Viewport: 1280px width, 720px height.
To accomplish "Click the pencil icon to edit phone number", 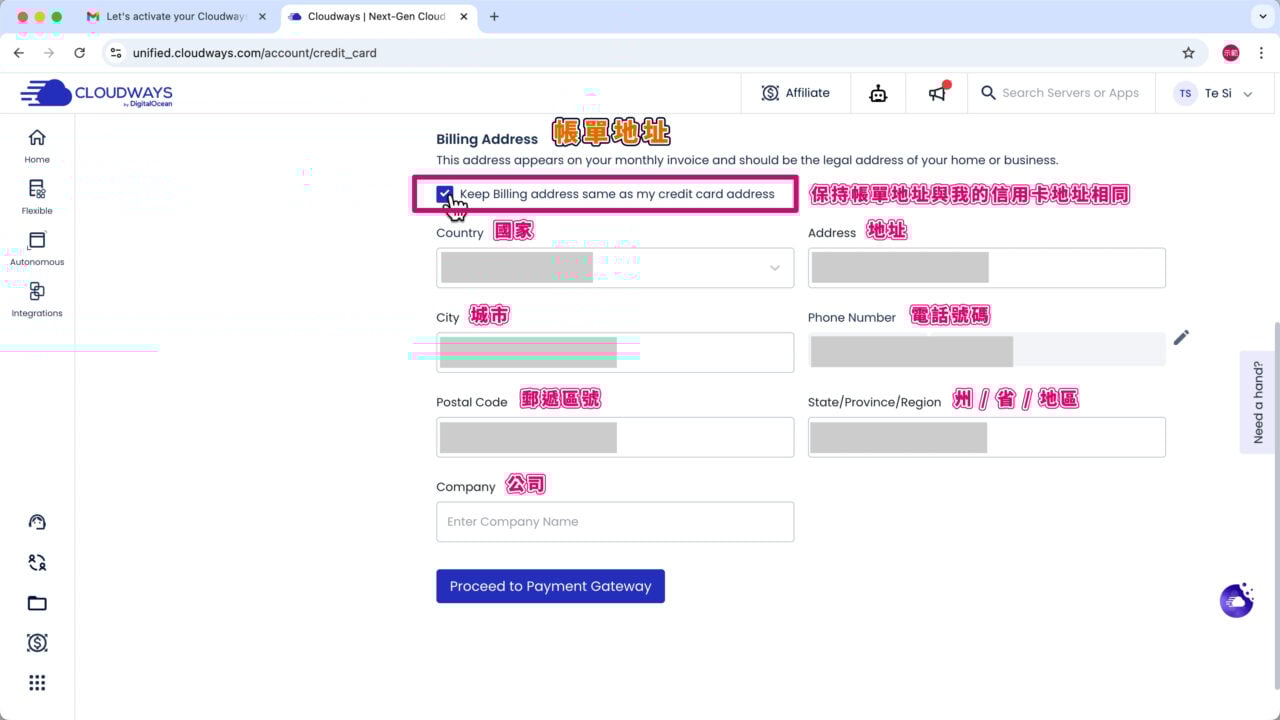I will coord(1181,338).
